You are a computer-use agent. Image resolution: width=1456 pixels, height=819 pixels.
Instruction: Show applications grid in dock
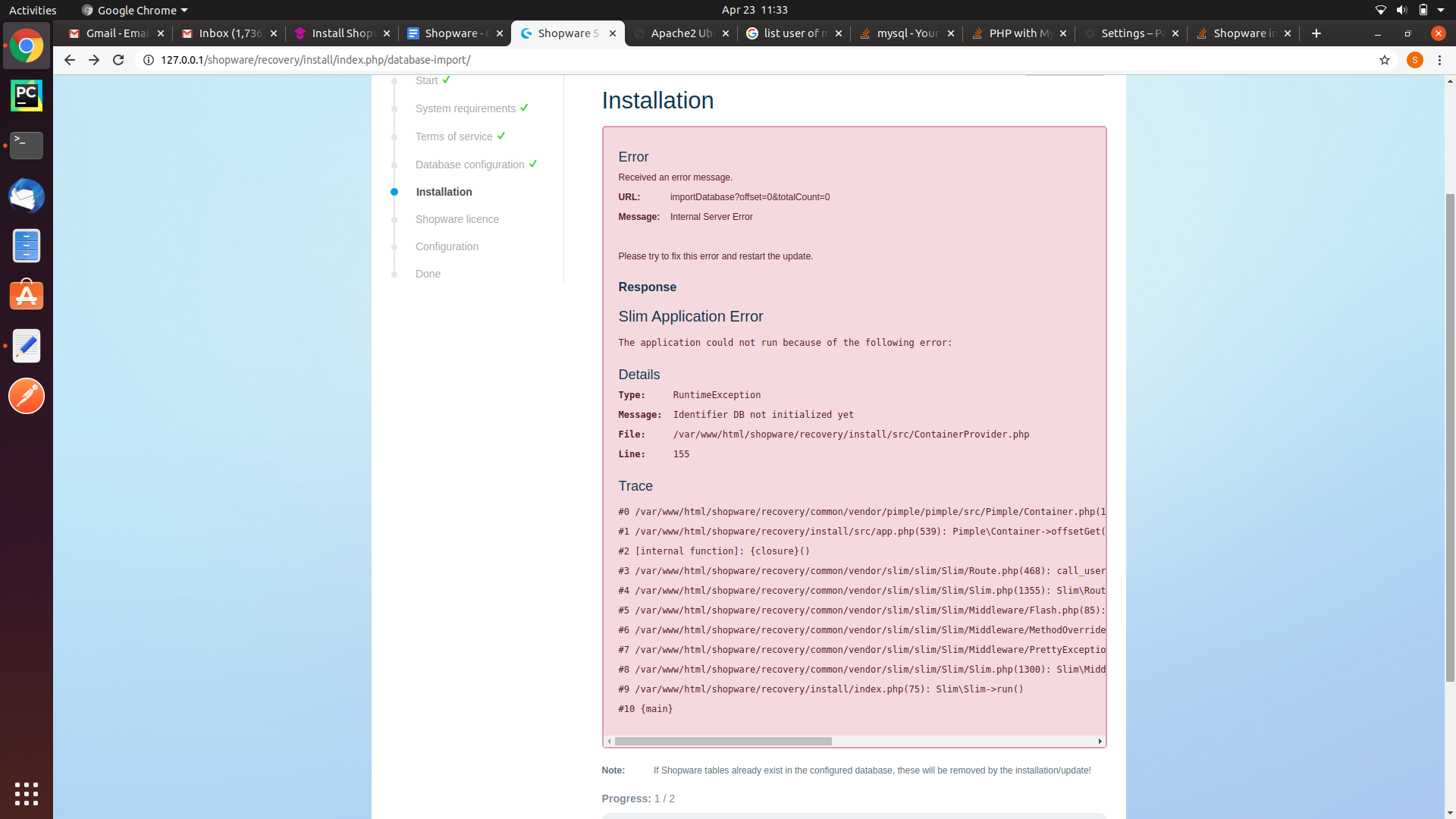[x=27, y=794]
